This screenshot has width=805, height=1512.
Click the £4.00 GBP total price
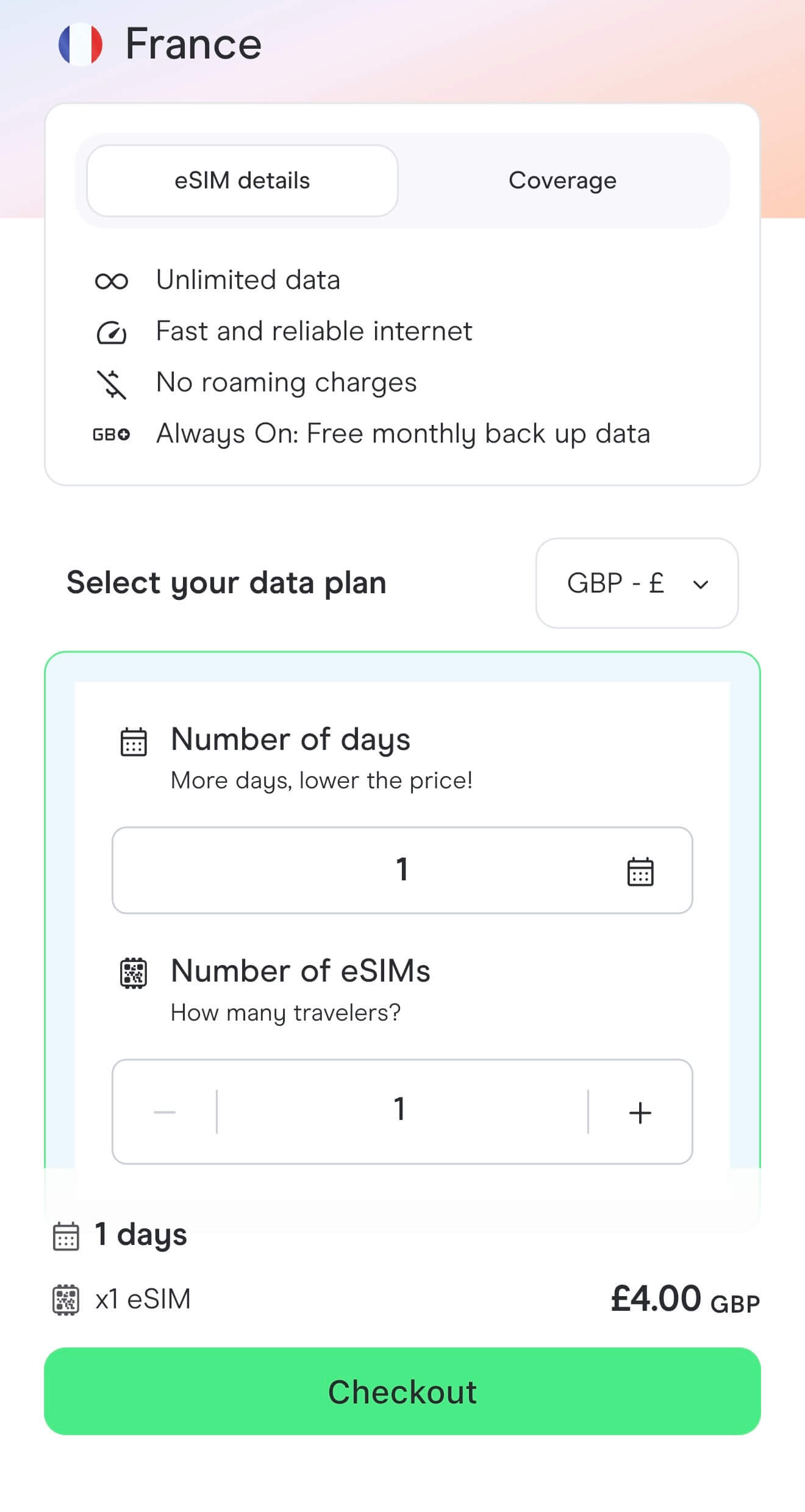coord(685,1299)
